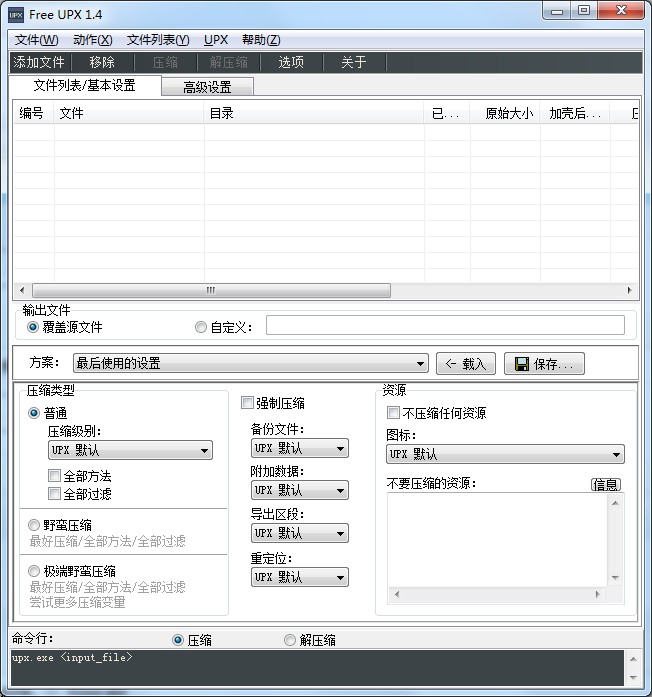
Task: Open the 帮助(Z) menu
Action: pyautogui.click(x=261, y=40)
